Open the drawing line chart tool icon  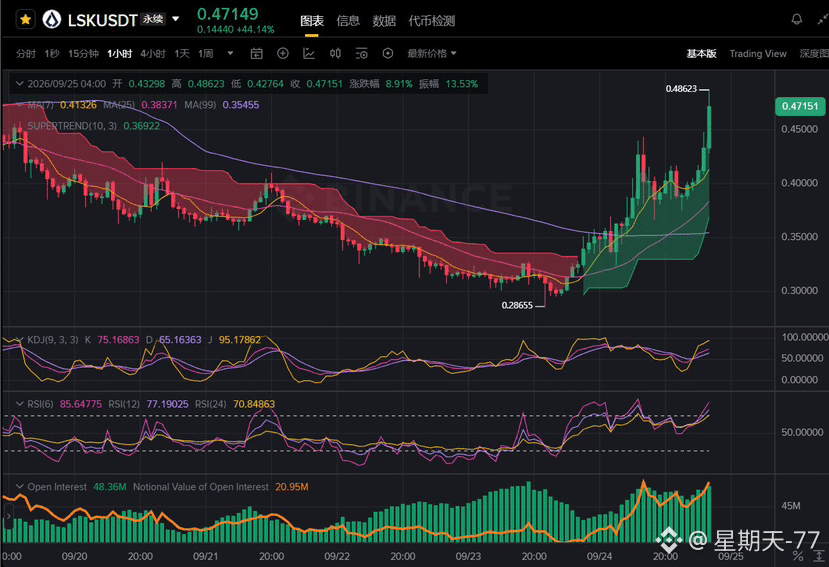309,53
